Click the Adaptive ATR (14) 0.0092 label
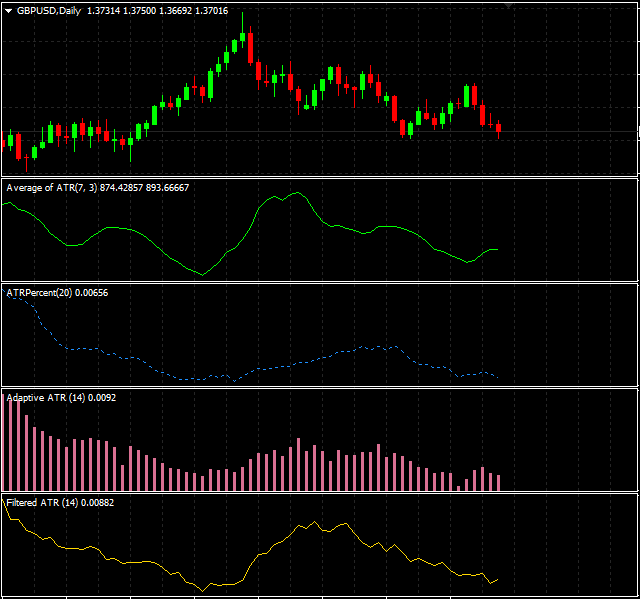The height and width of the screenshot is (599, 640). (61, 398)
